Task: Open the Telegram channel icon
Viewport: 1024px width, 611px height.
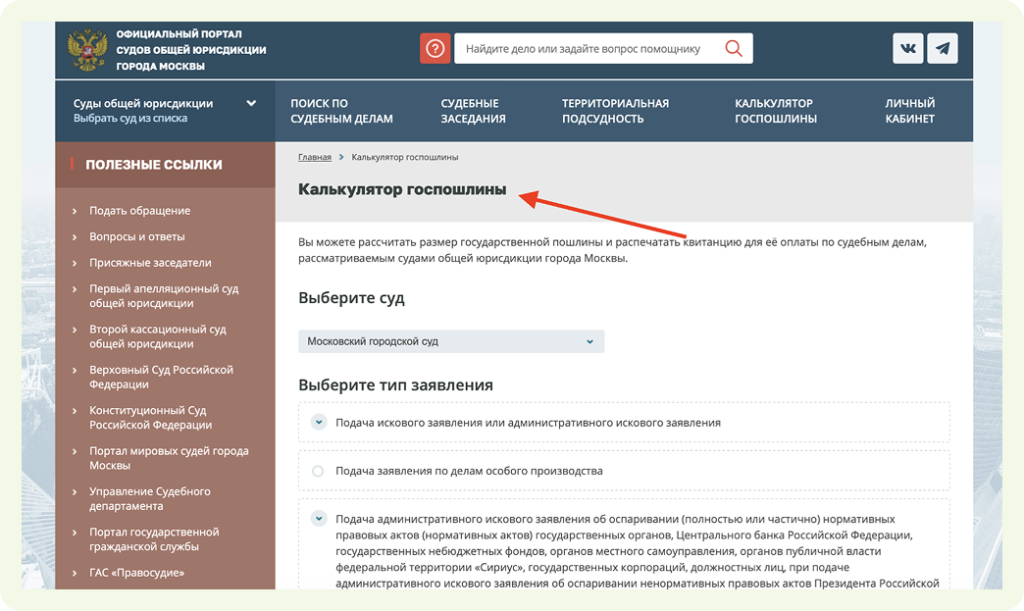Action: click(x=942, y=49)
